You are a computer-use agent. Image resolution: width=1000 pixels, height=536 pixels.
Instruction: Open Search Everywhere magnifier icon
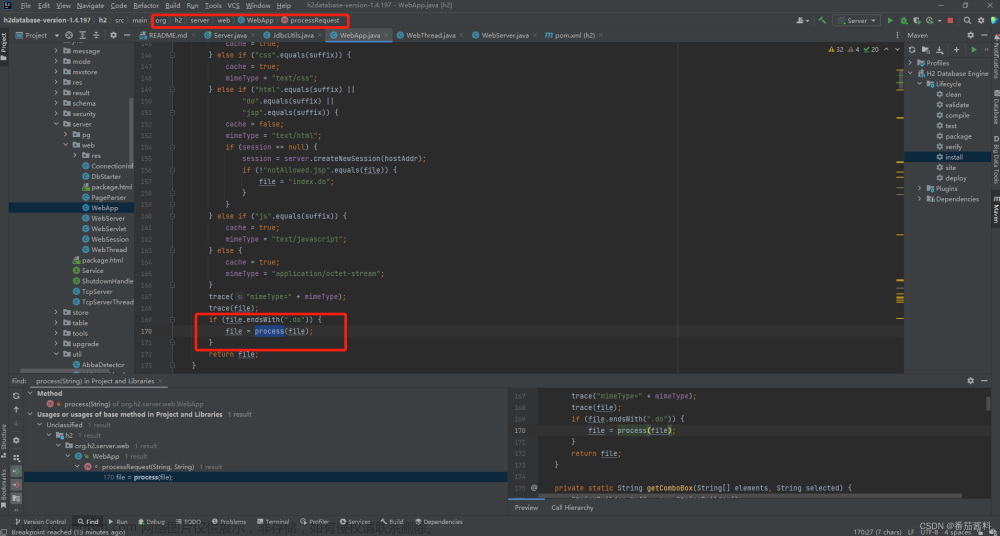pos(967,20)
